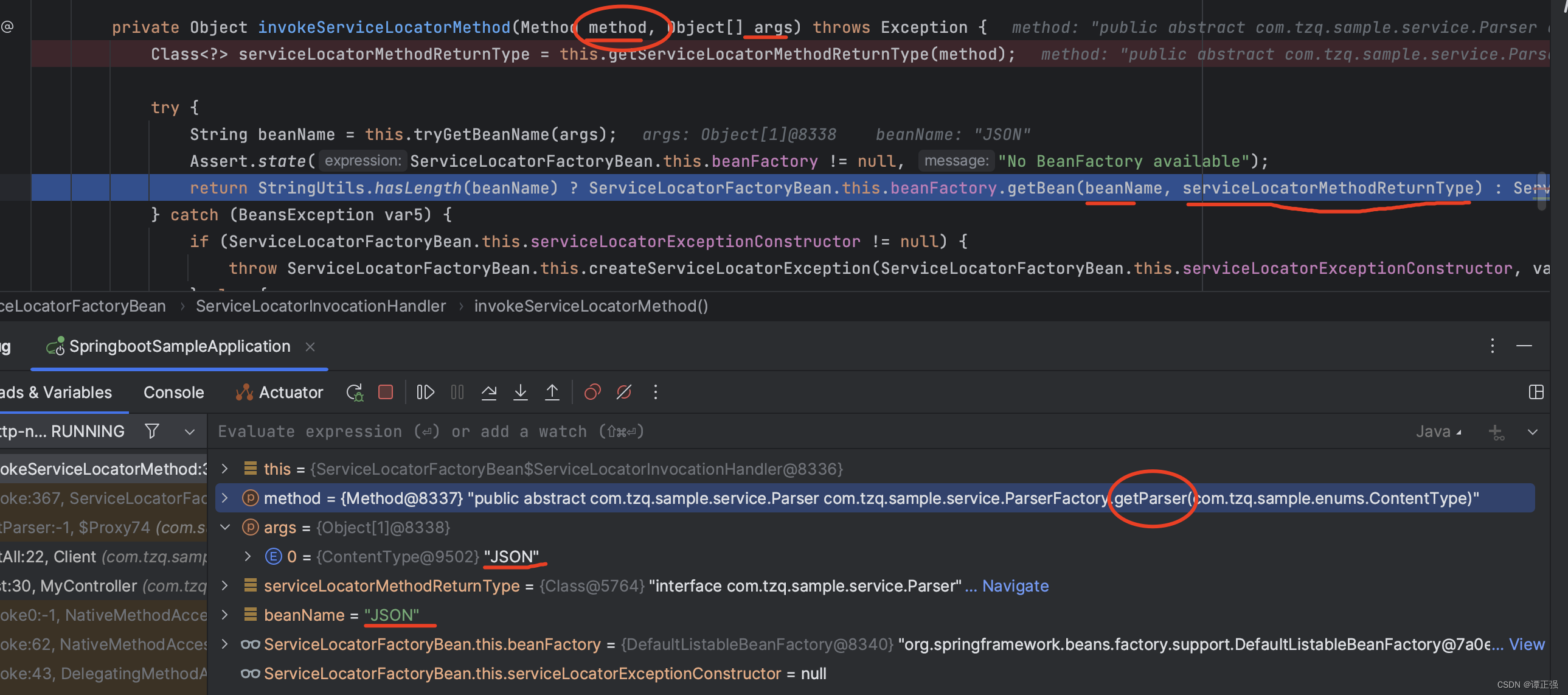This screenshot has width=1568, height=695.
Task: Click the Step Over icon
Action: point(488,393)
